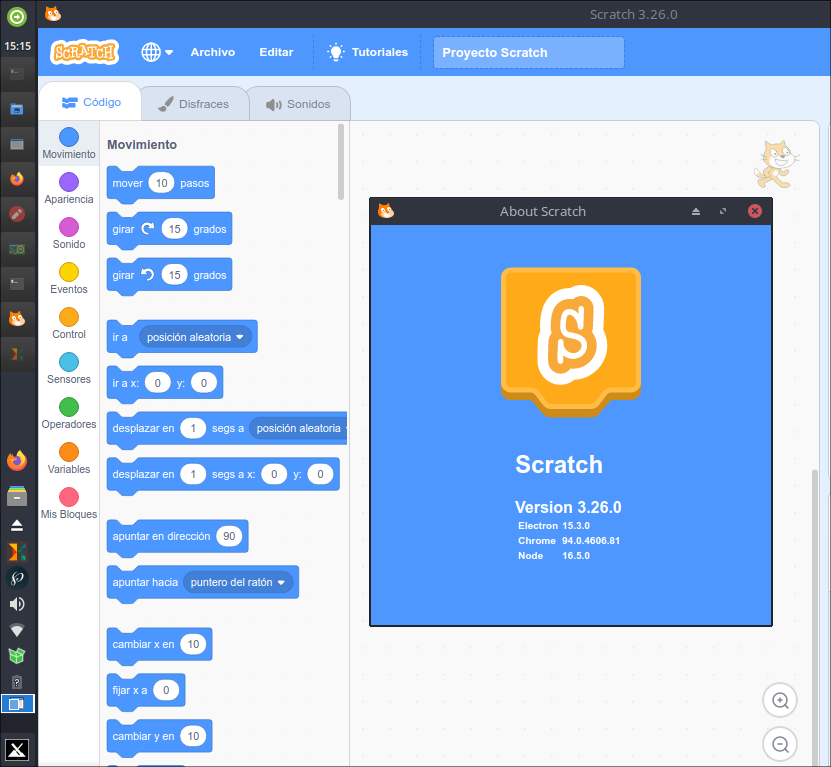This screenshot has height=767, width=831.
Task: Switch to the Sonidos tab
Action: 298,104
